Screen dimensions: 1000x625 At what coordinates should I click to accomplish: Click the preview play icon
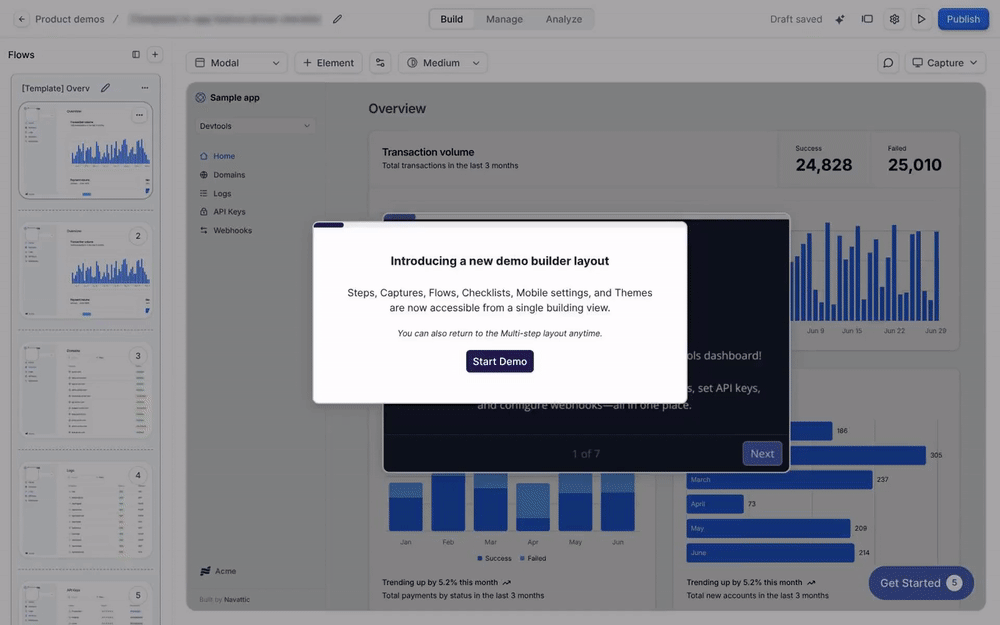click(x=922, y=19)
